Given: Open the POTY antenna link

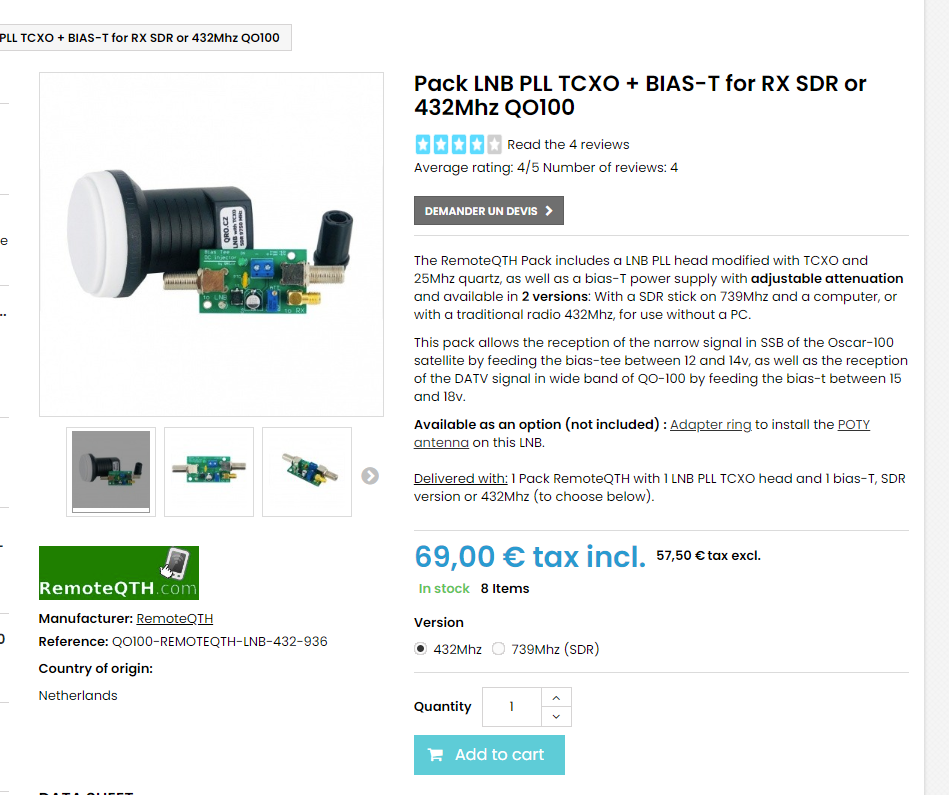Looking at the screenshot, I should point(642,433).
